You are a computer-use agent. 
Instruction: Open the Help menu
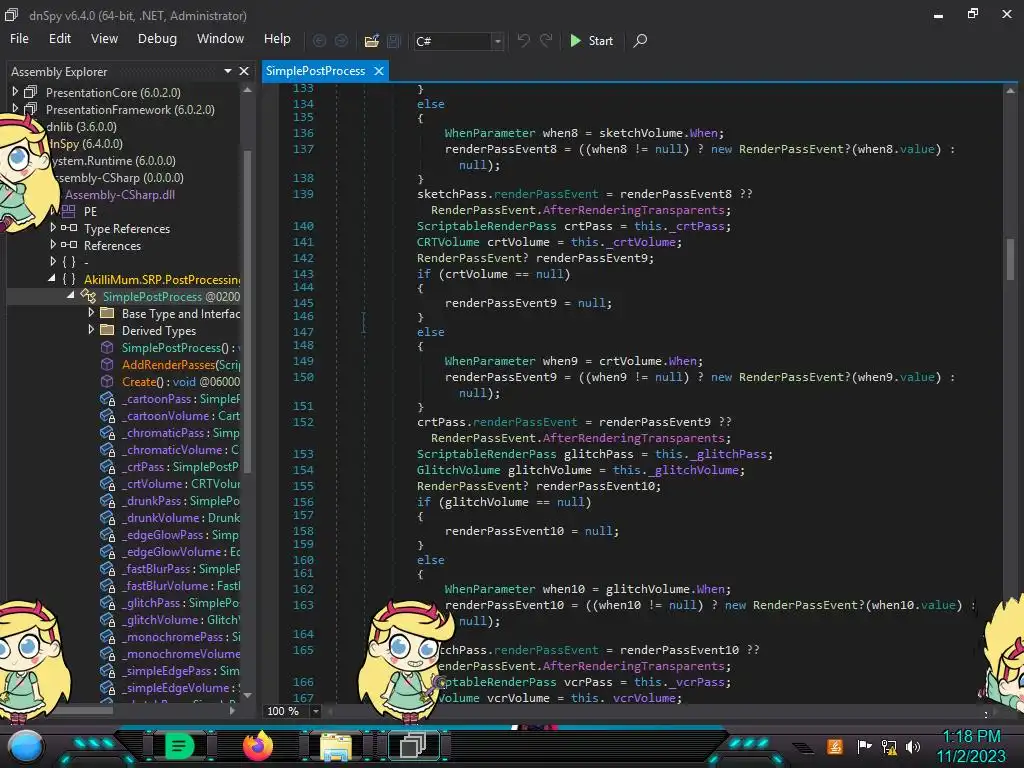point(277,39)
